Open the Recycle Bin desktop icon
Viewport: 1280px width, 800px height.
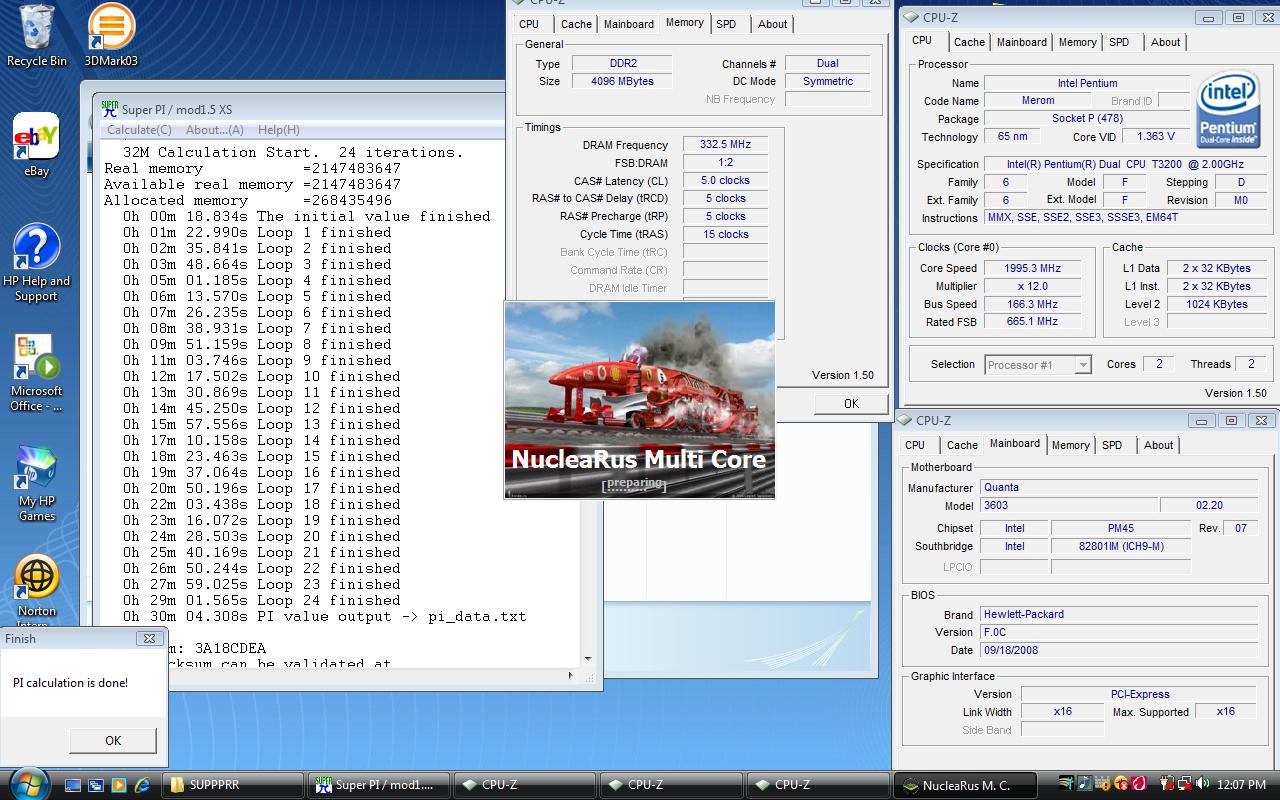(x=36, y=36)
